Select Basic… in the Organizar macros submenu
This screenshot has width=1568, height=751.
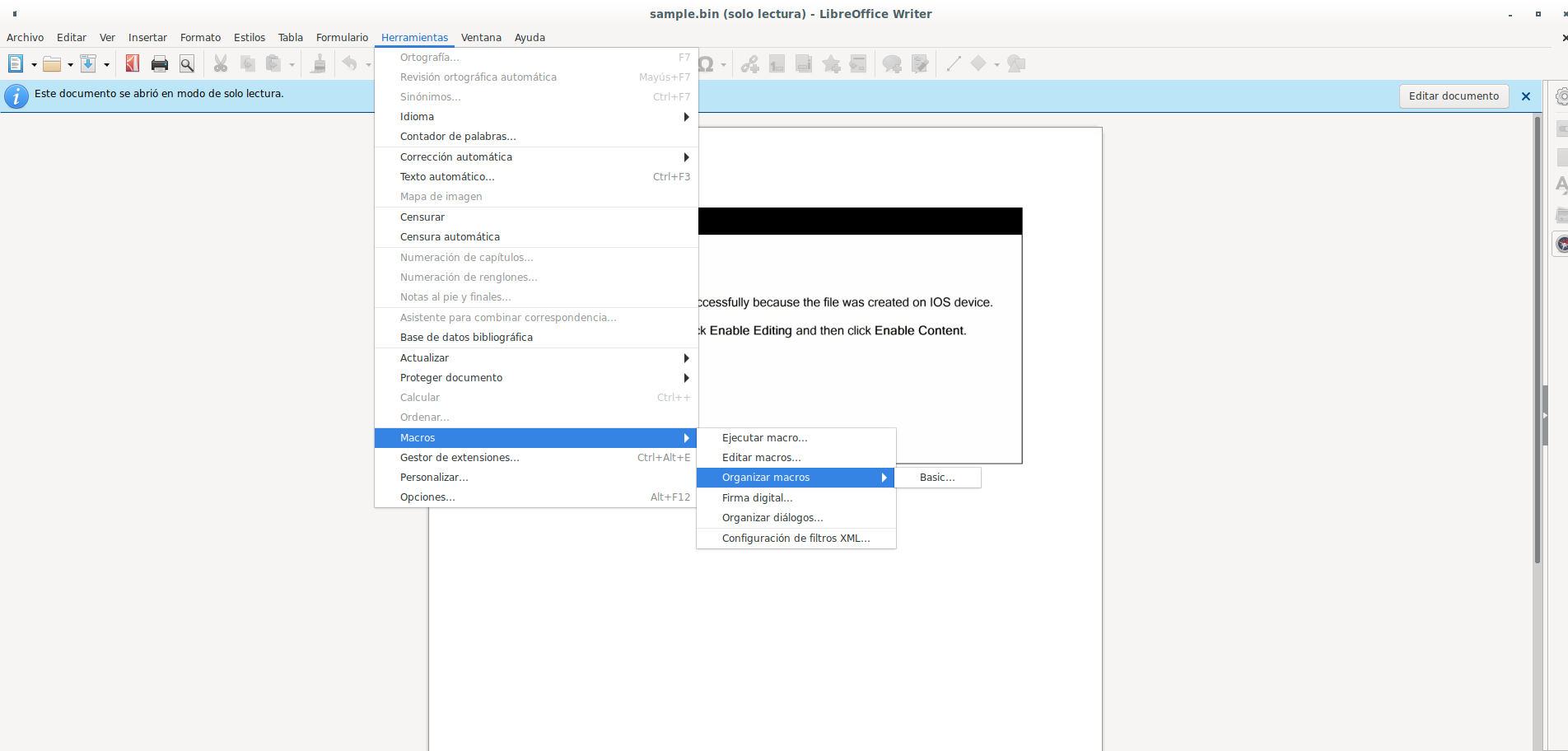937,478
